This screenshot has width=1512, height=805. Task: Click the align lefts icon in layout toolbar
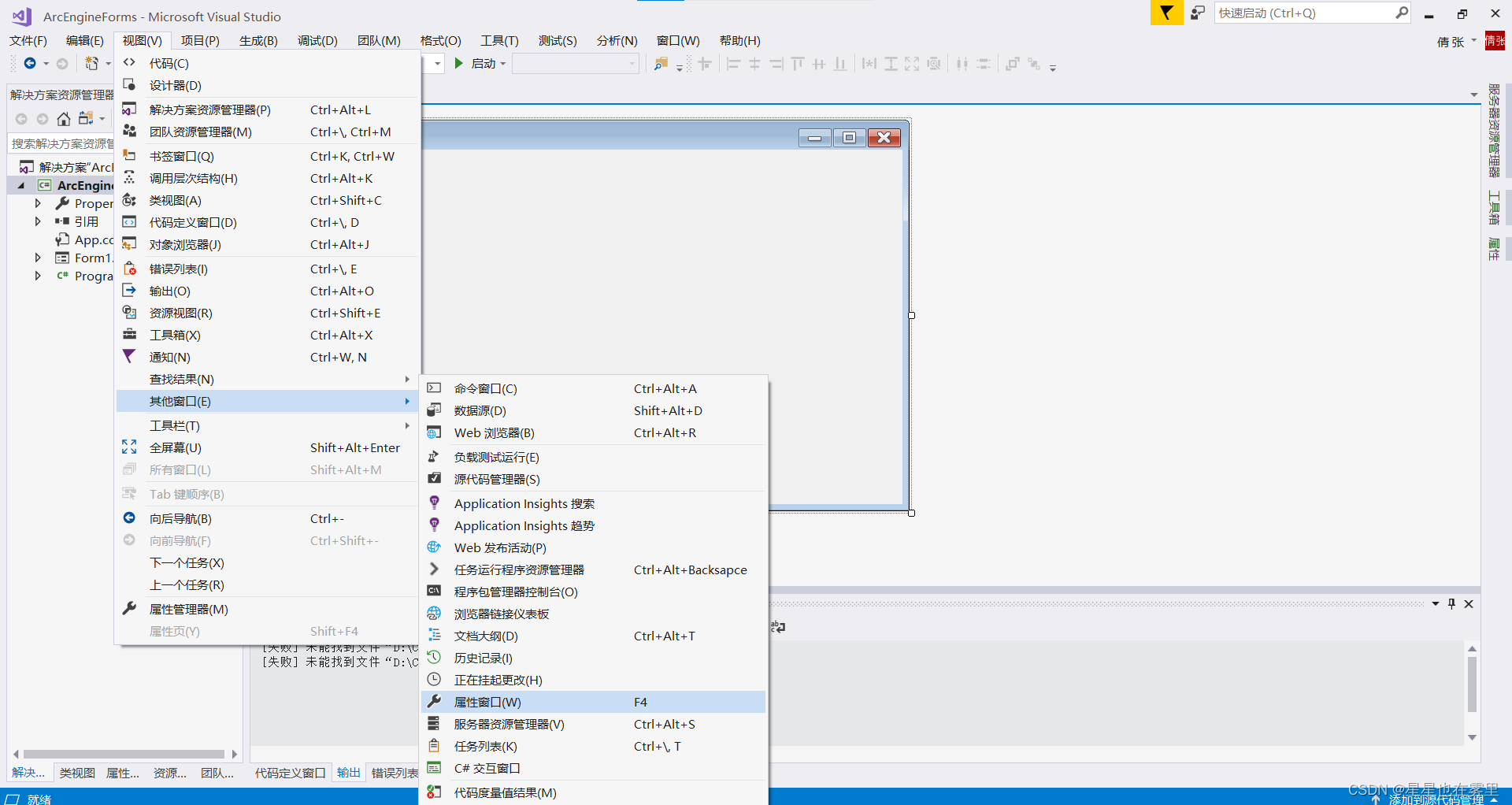(x=733, y=64)
